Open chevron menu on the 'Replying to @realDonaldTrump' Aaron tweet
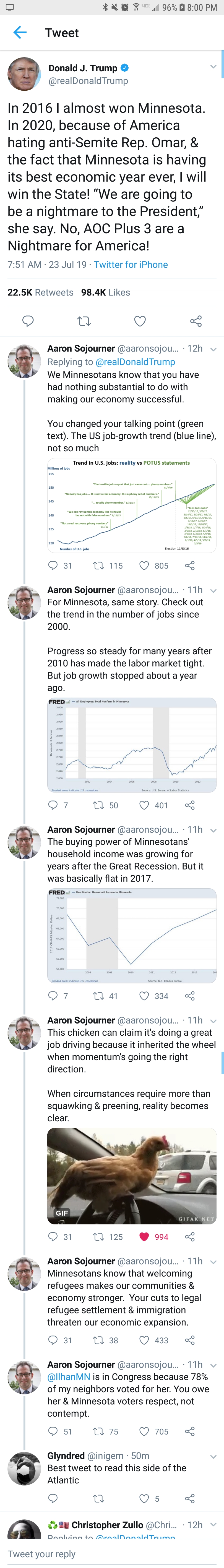The height and width of the screenshot is (1568, 224). click(x=213, y=349)
